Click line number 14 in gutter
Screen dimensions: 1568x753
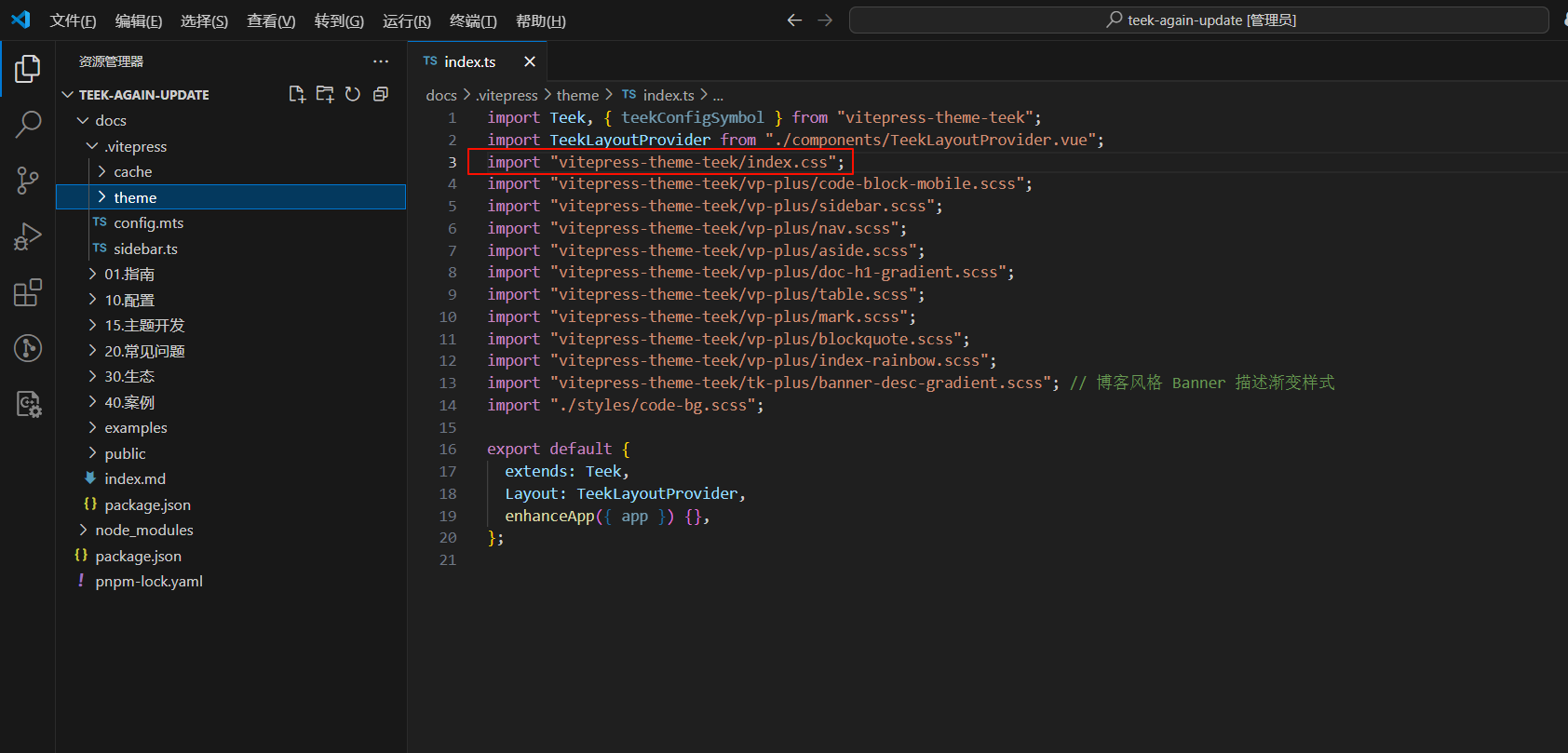coord(448,405)
